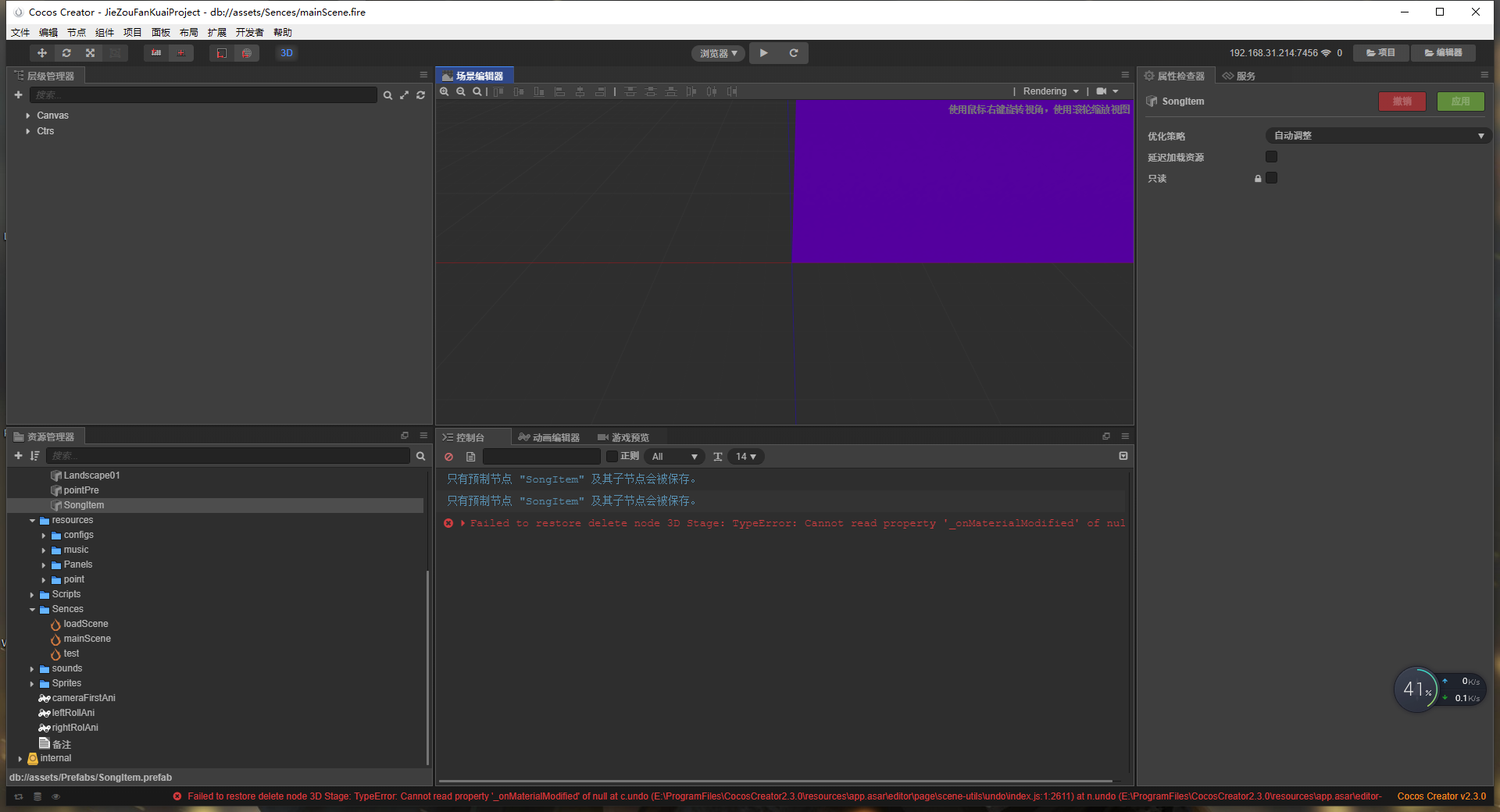This screenshot has height=812, width=1500.
Task: Select the rect transform tool
Action: coord(115,53)
